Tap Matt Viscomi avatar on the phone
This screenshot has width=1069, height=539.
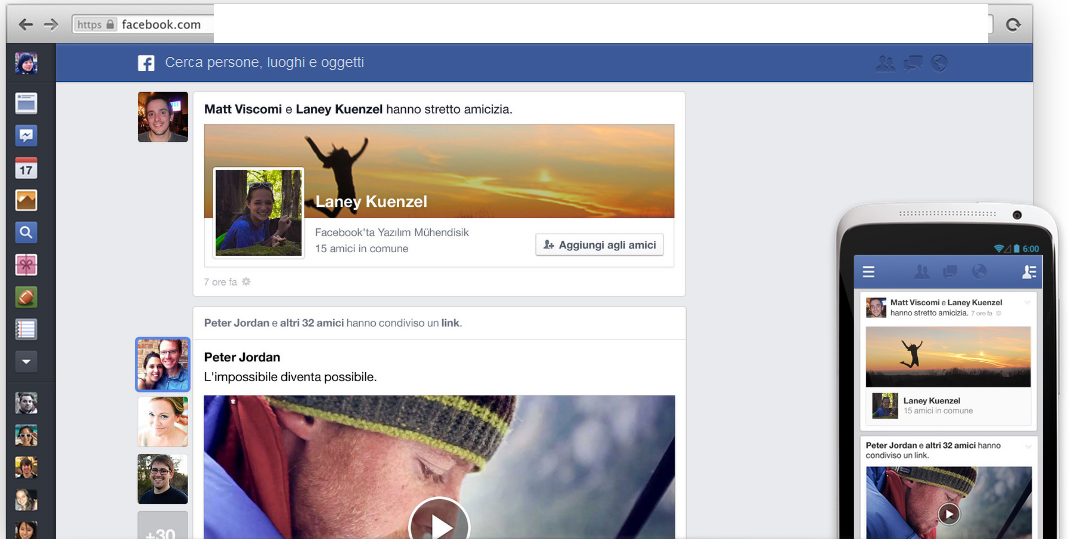coord(876,307)
